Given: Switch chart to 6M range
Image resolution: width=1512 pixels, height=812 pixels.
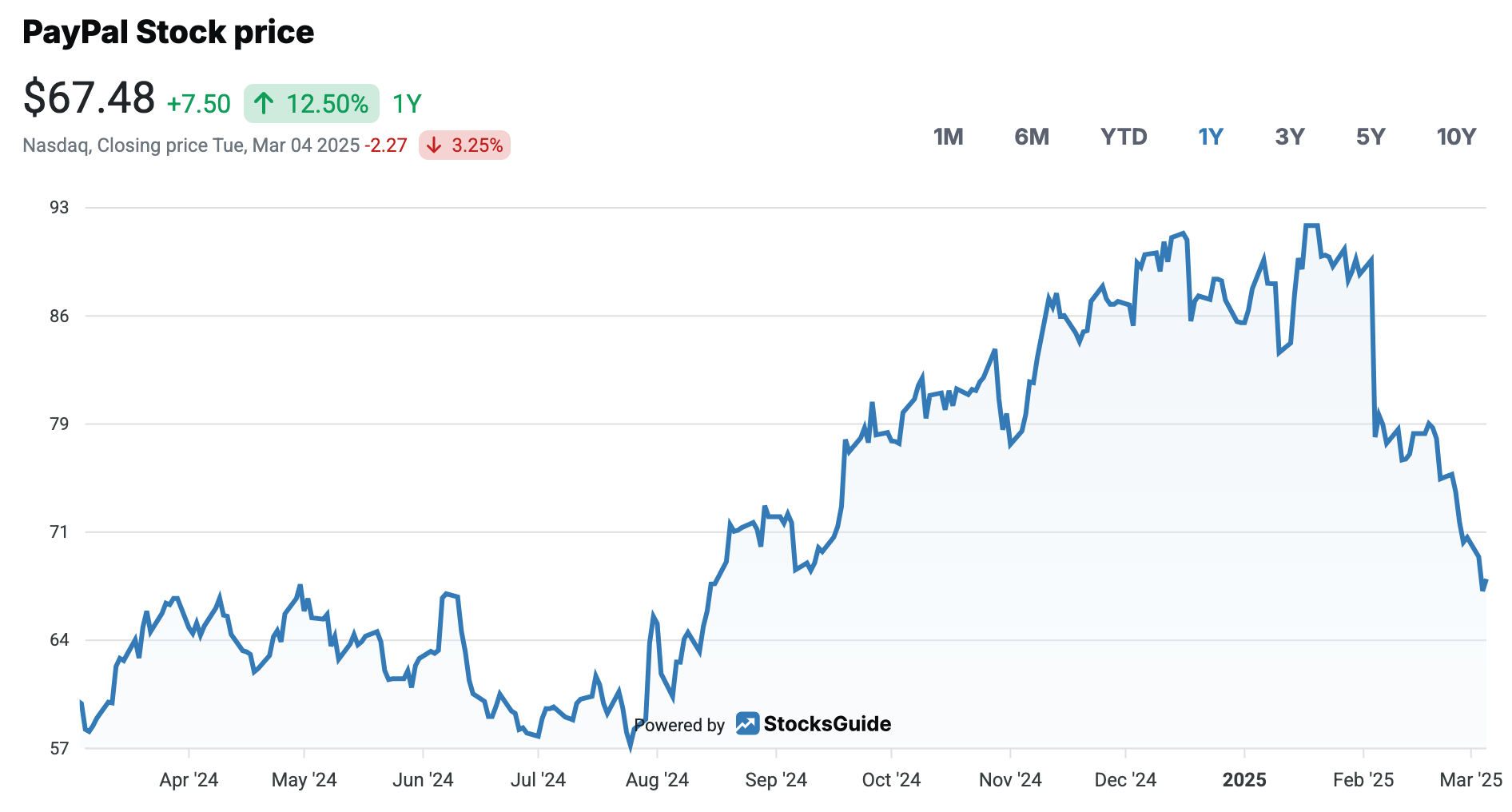Looking at the screenshot, I should point(1032,137).
